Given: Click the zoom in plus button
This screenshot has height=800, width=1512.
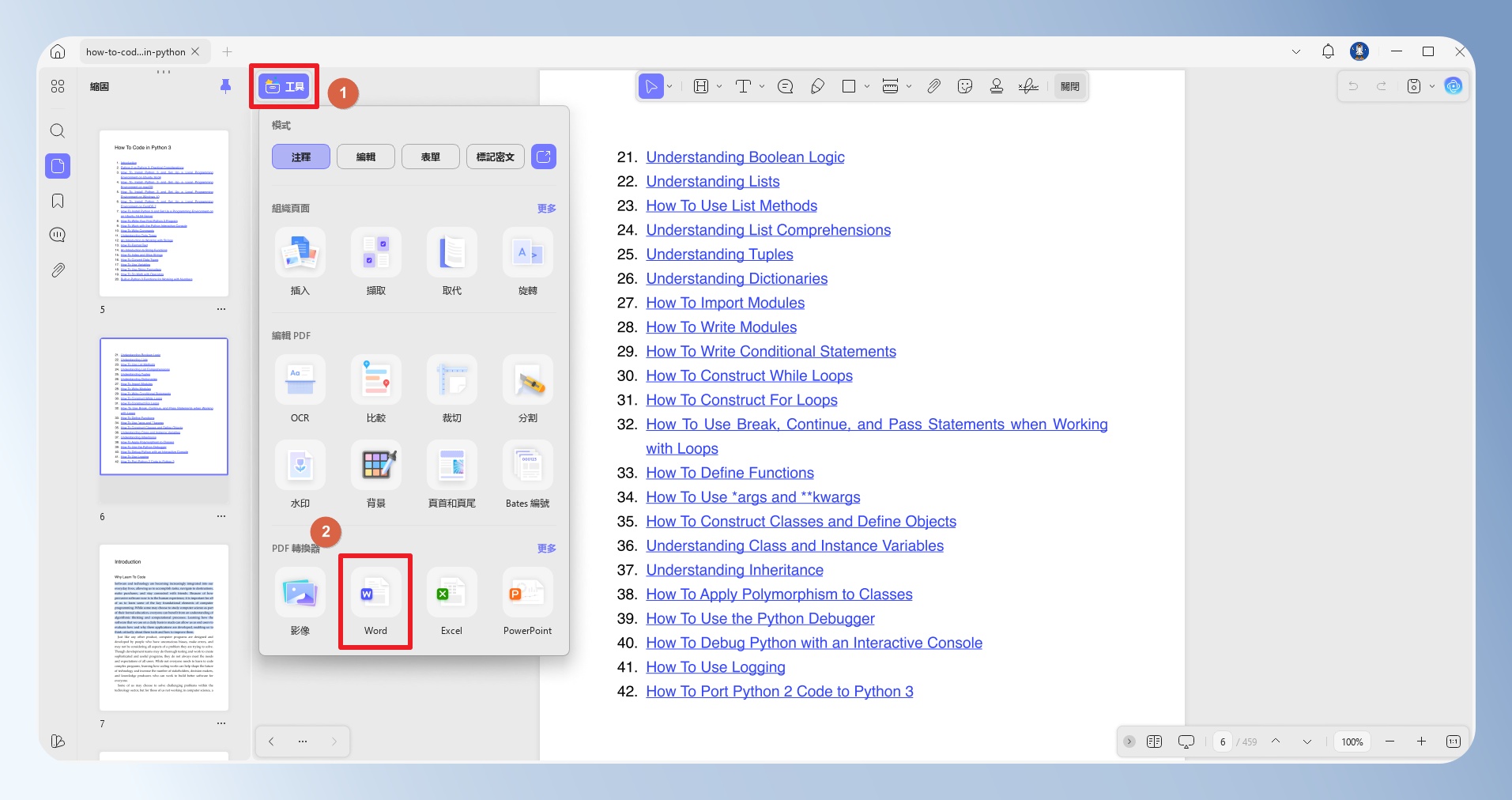Looking at the screenshot, I should [1421, 742].
